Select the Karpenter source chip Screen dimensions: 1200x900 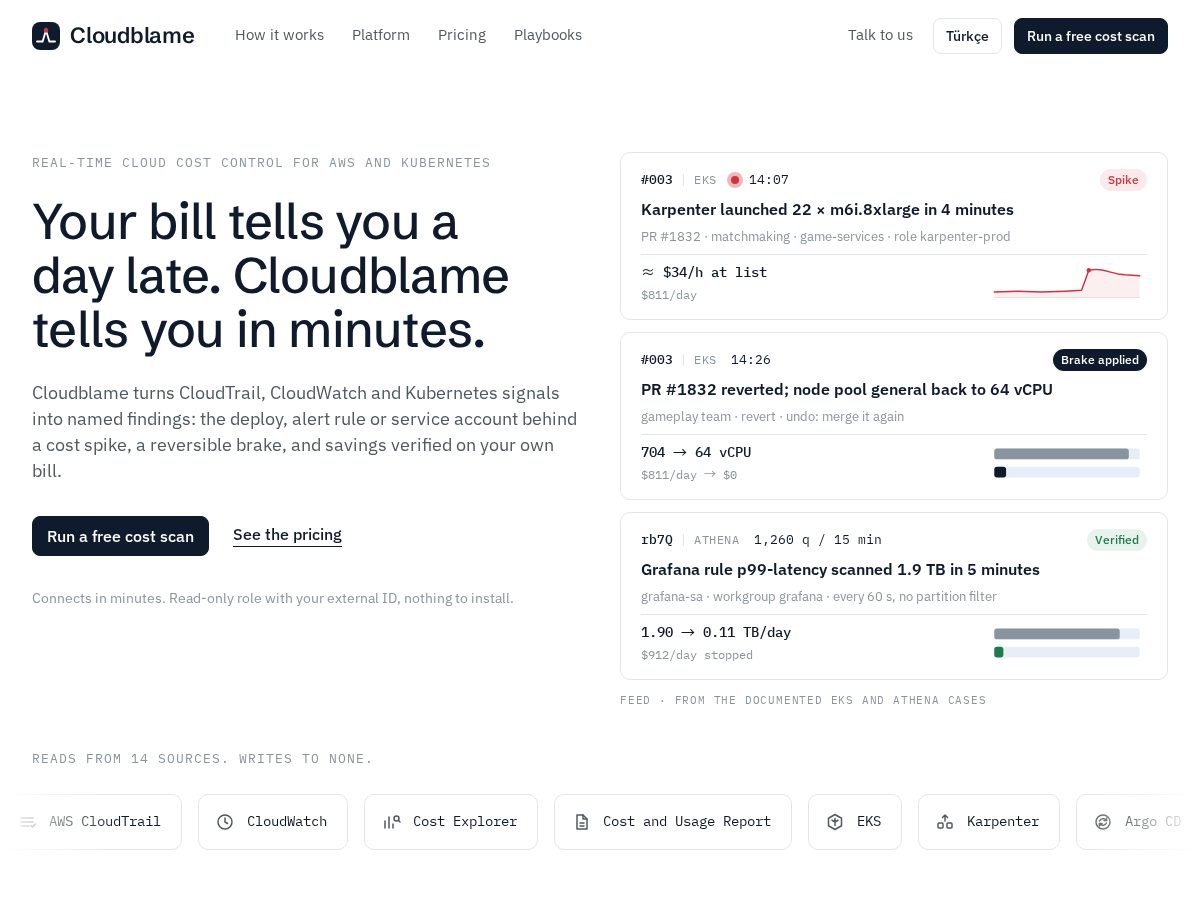989,822
